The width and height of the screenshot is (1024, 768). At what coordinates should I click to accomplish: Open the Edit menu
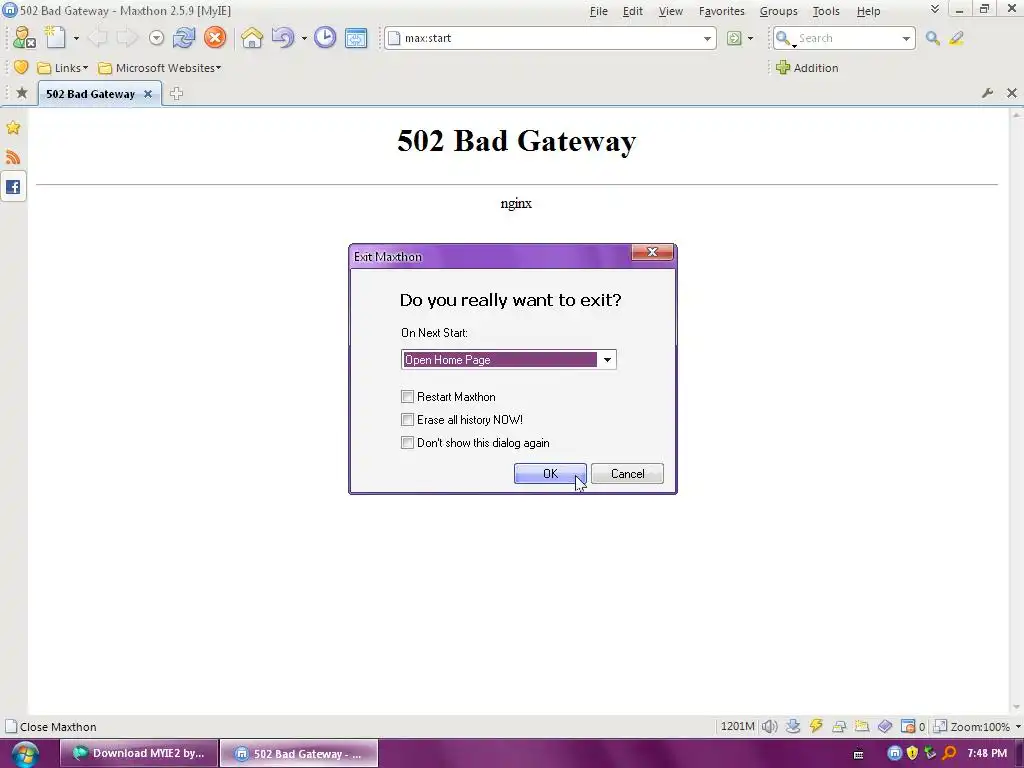632,11
